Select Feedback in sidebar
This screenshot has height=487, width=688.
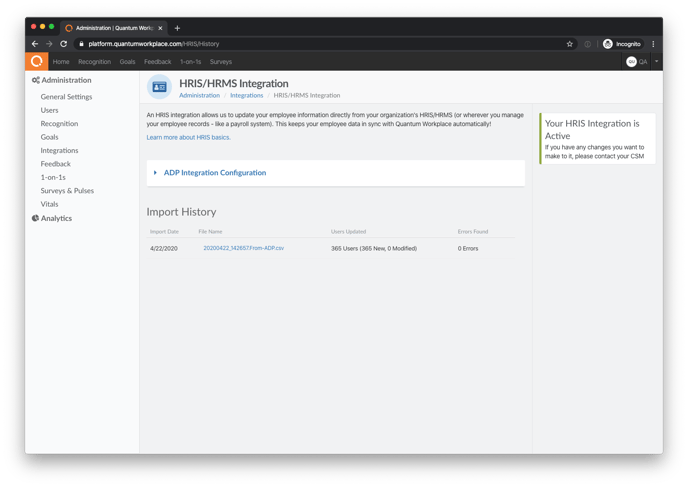55,164
